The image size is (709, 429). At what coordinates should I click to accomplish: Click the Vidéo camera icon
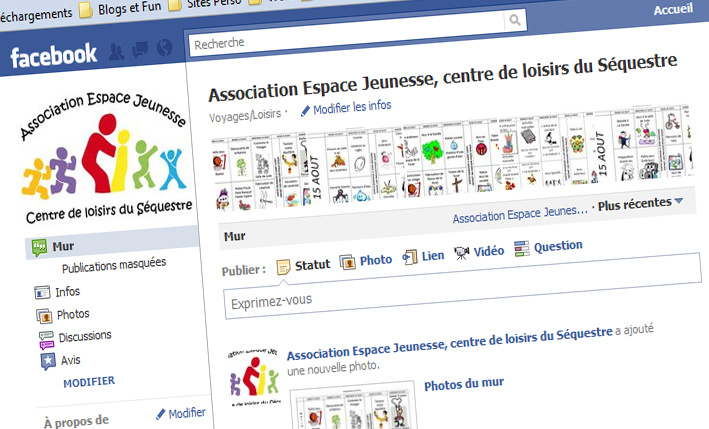(x=462, y=253)
